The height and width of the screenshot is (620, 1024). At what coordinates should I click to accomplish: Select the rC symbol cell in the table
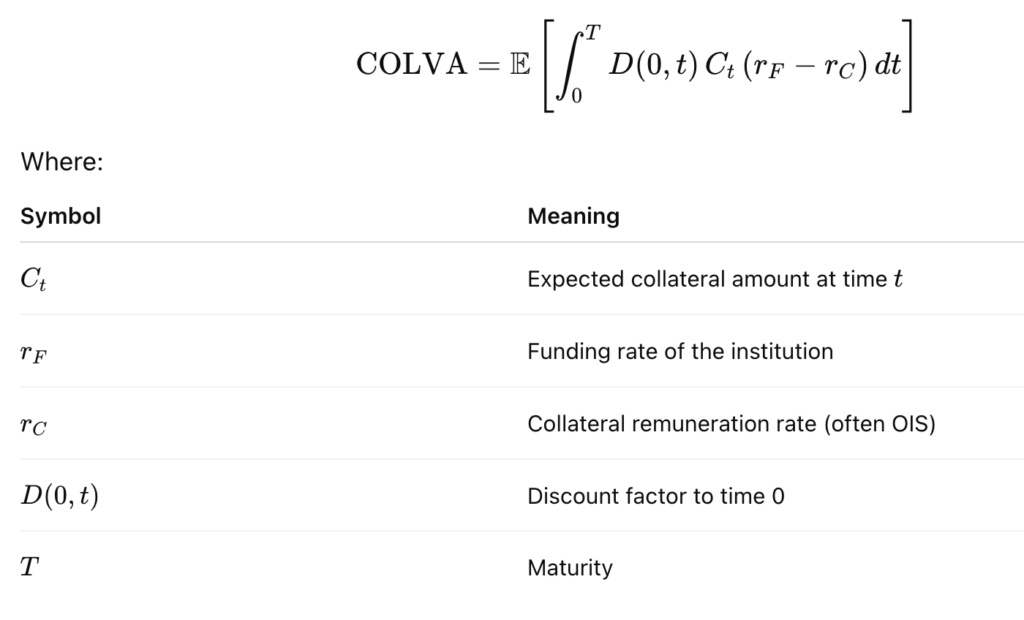click(x=35, y=424)
